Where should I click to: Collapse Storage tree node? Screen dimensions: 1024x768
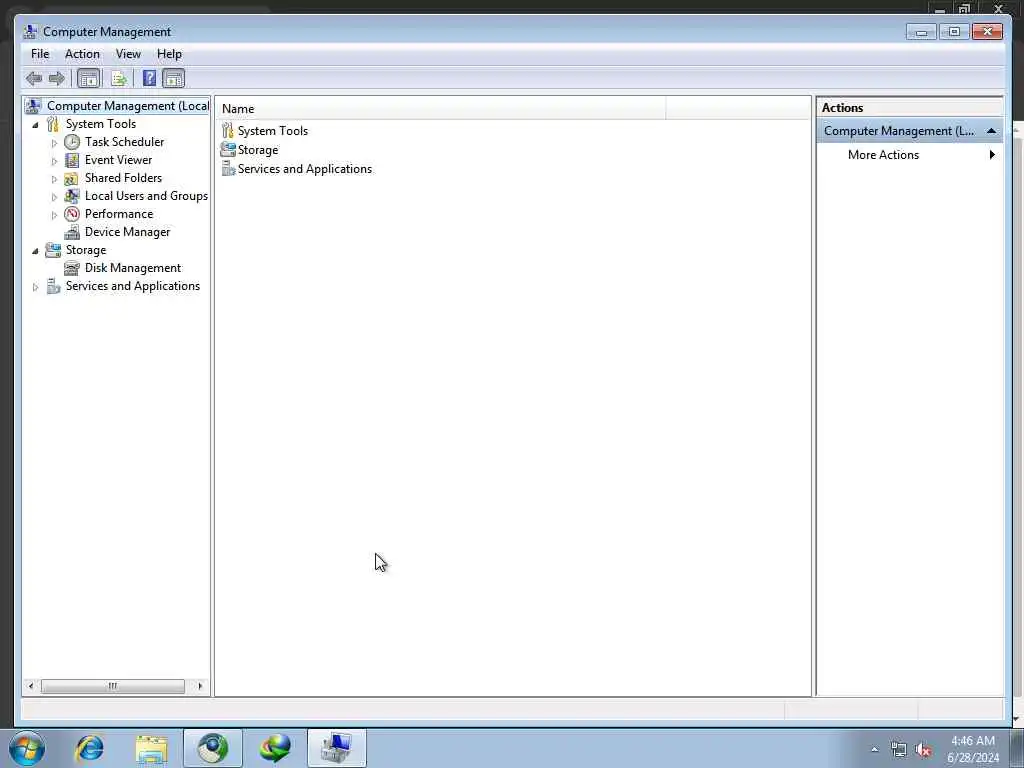35,251
